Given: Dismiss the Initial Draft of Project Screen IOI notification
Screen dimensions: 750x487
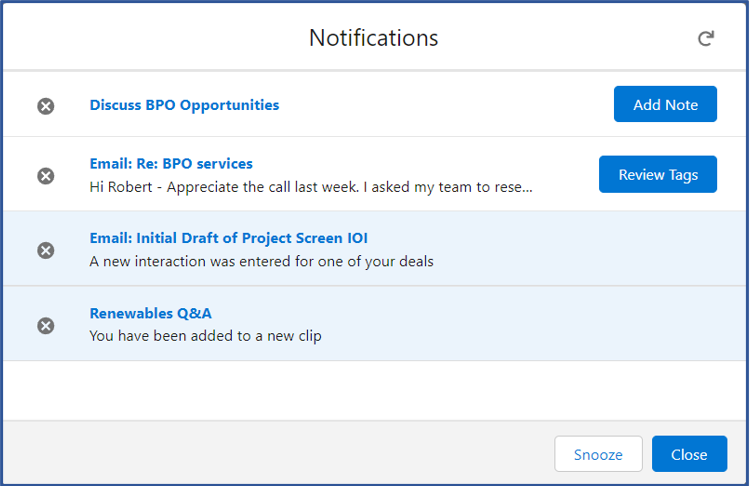Looking at the screenshot, I should coord(46,250).
